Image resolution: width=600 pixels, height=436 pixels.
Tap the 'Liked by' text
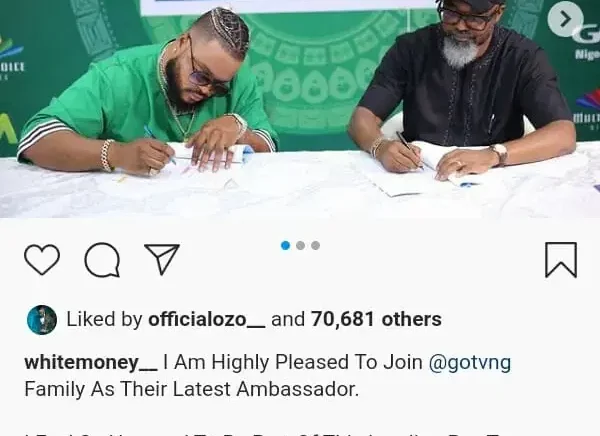[x=104, y=319]
